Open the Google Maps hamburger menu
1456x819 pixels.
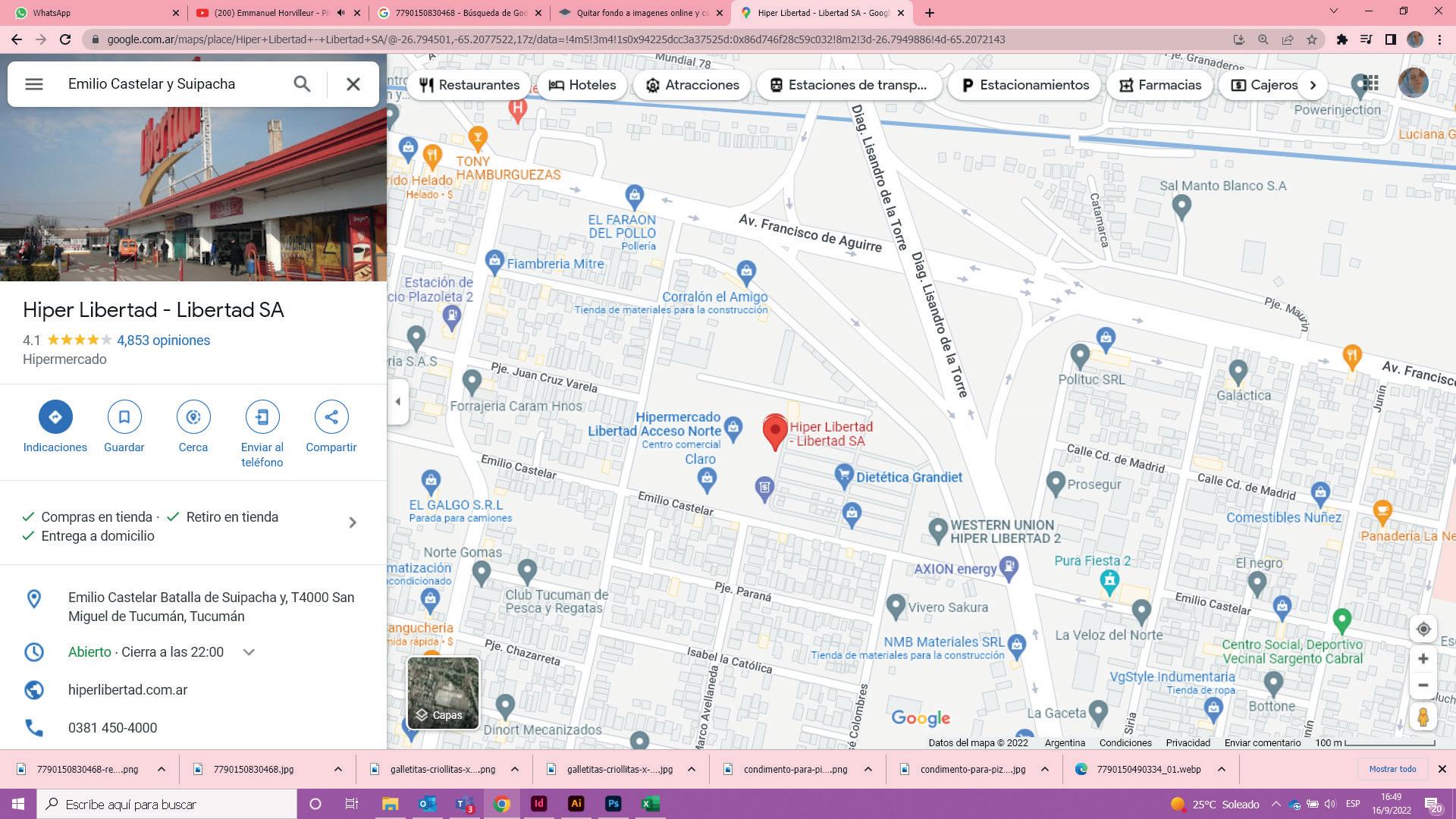[x=33, y=84]
